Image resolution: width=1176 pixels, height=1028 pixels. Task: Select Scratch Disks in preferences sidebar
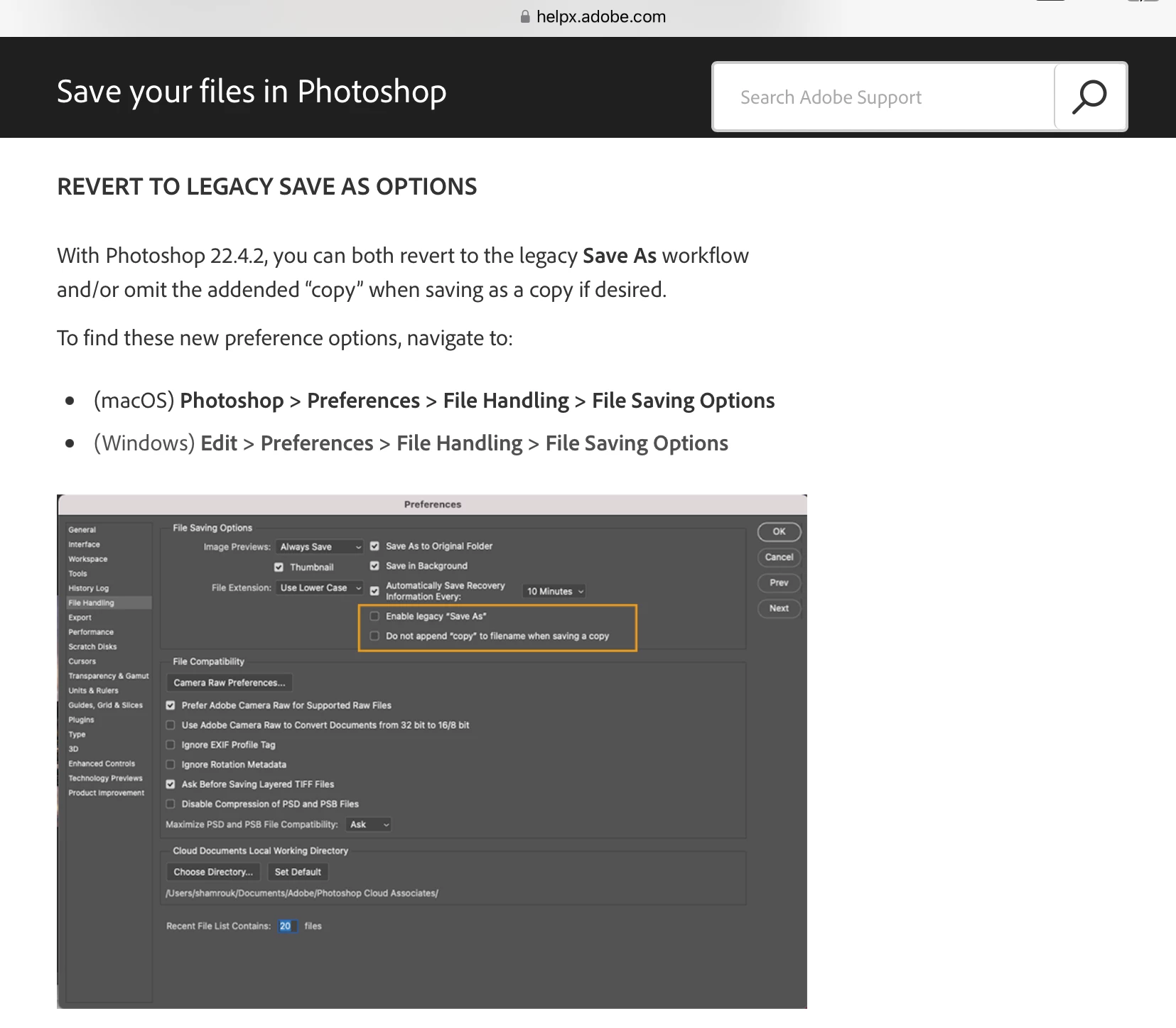[92, 646]
